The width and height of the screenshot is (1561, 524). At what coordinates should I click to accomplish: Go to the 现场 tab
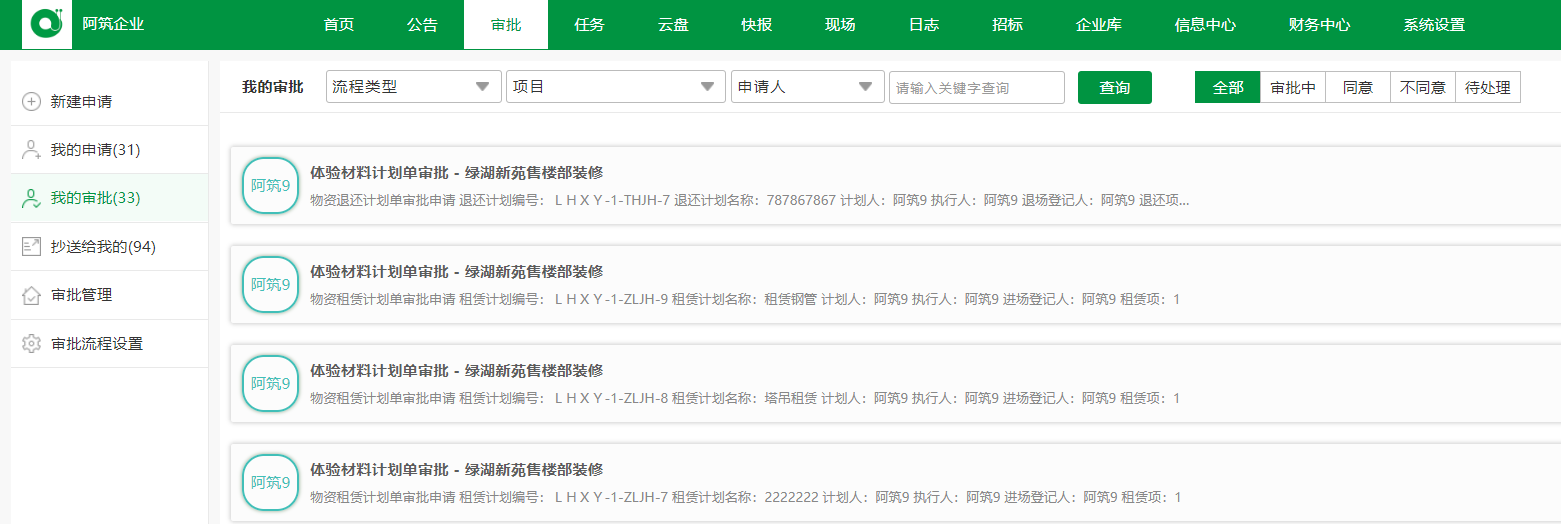coord(840,25)
